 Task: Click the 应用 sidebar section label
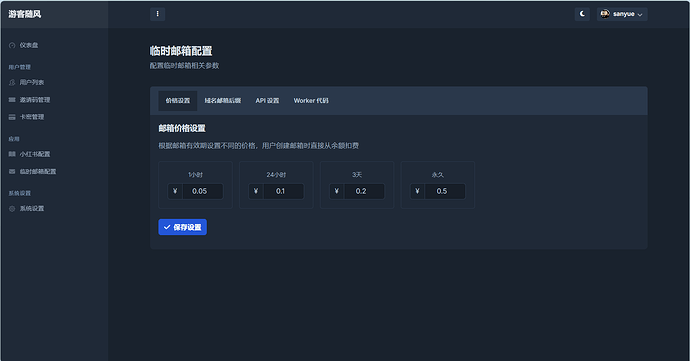tap(14, 139)
